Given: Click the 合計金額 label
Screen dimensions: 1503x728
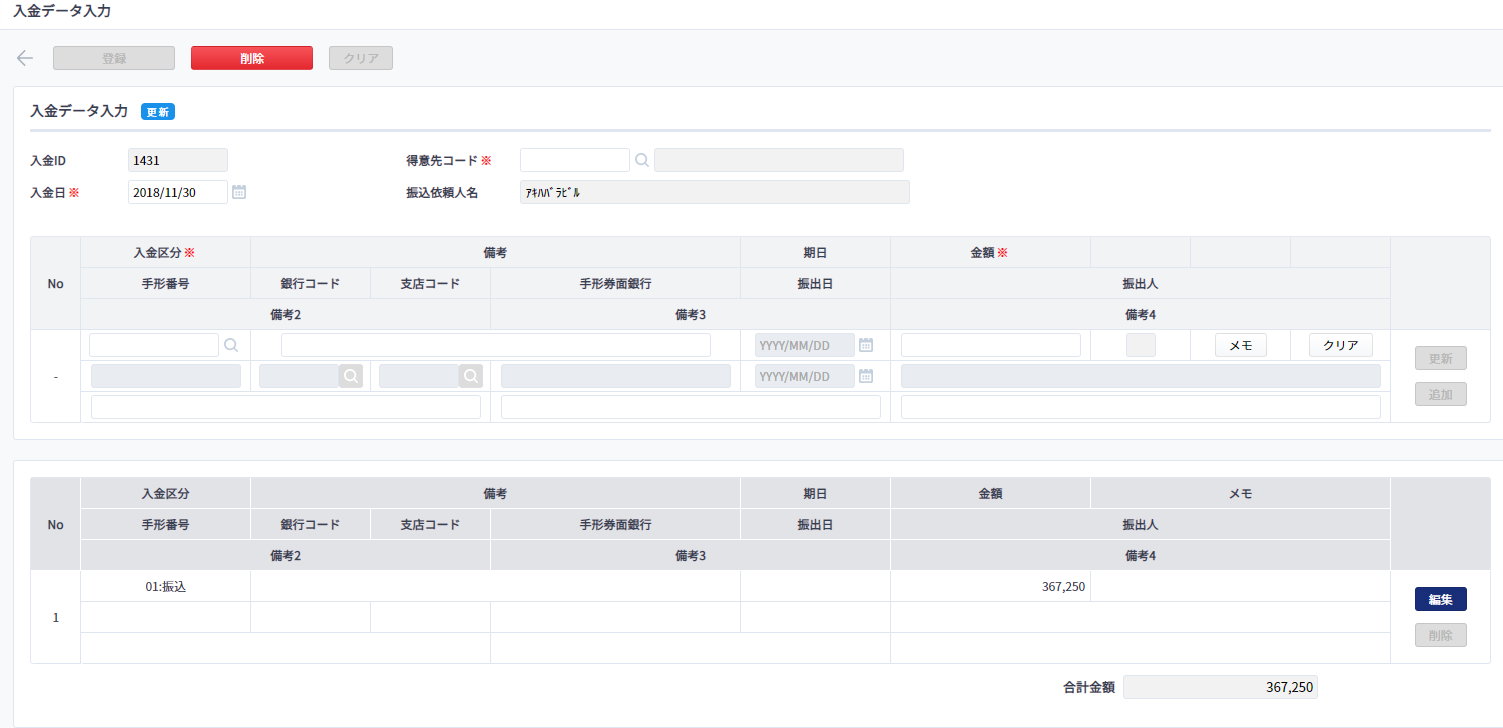Looking at the screenshot, I should [1089, 688].
